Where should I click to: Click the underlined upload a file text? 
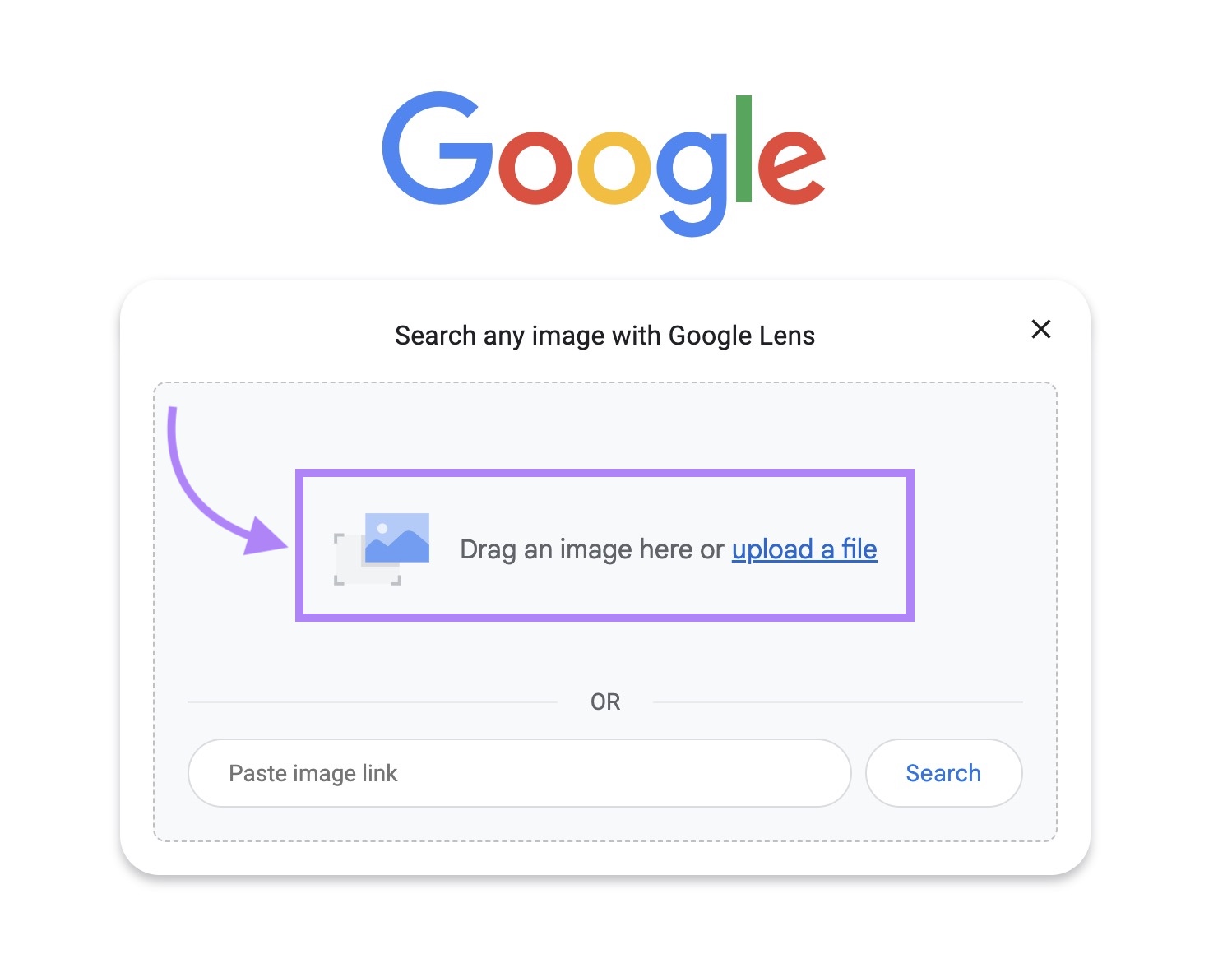click(x=804, y=549)
